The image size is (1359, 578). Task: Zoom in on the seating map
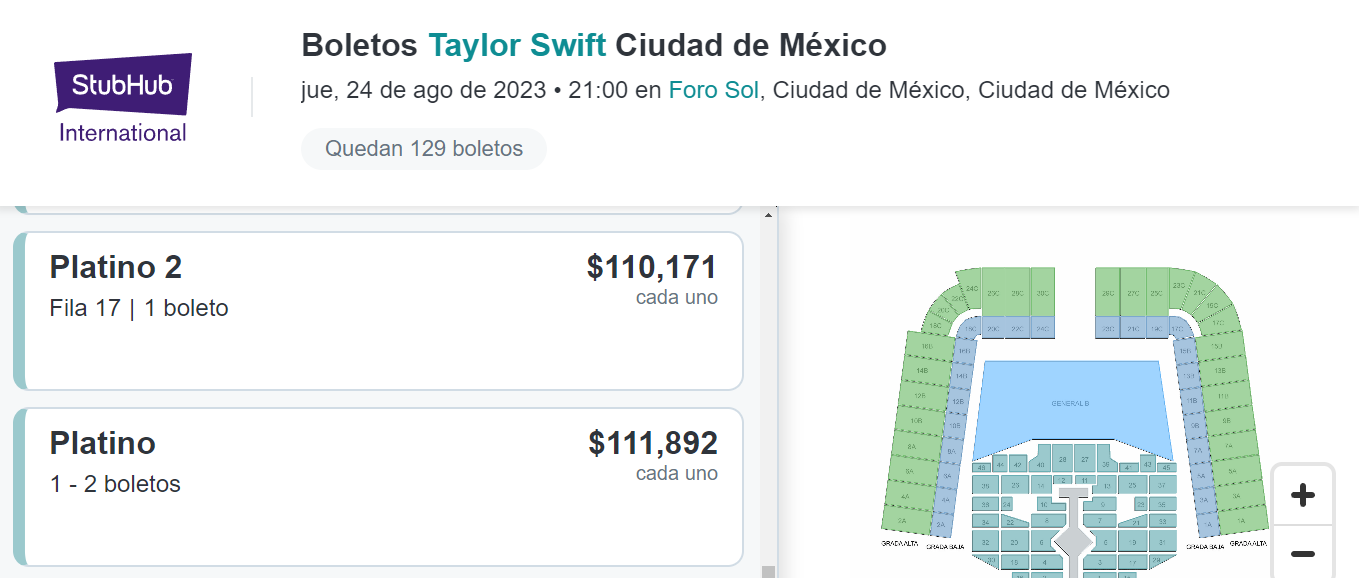click(x=1302, y=495)
